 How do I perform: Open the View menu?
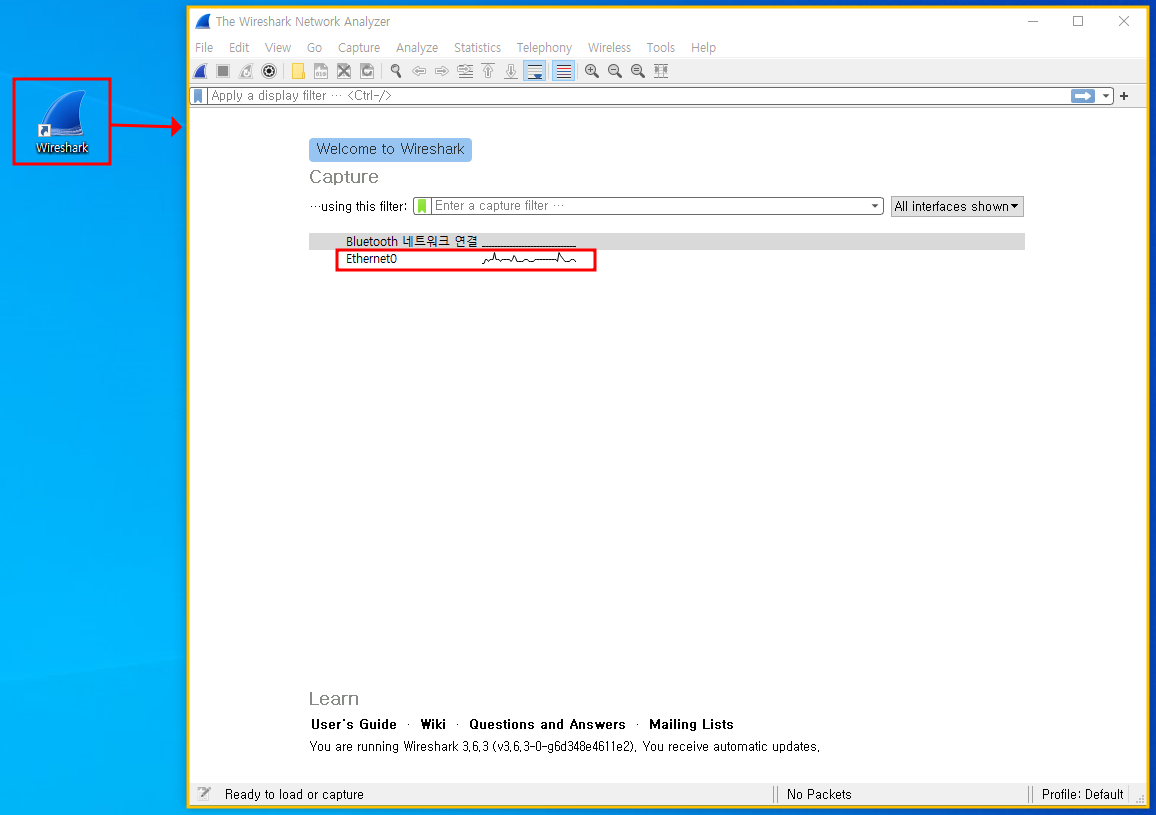[x=278, y=47]
